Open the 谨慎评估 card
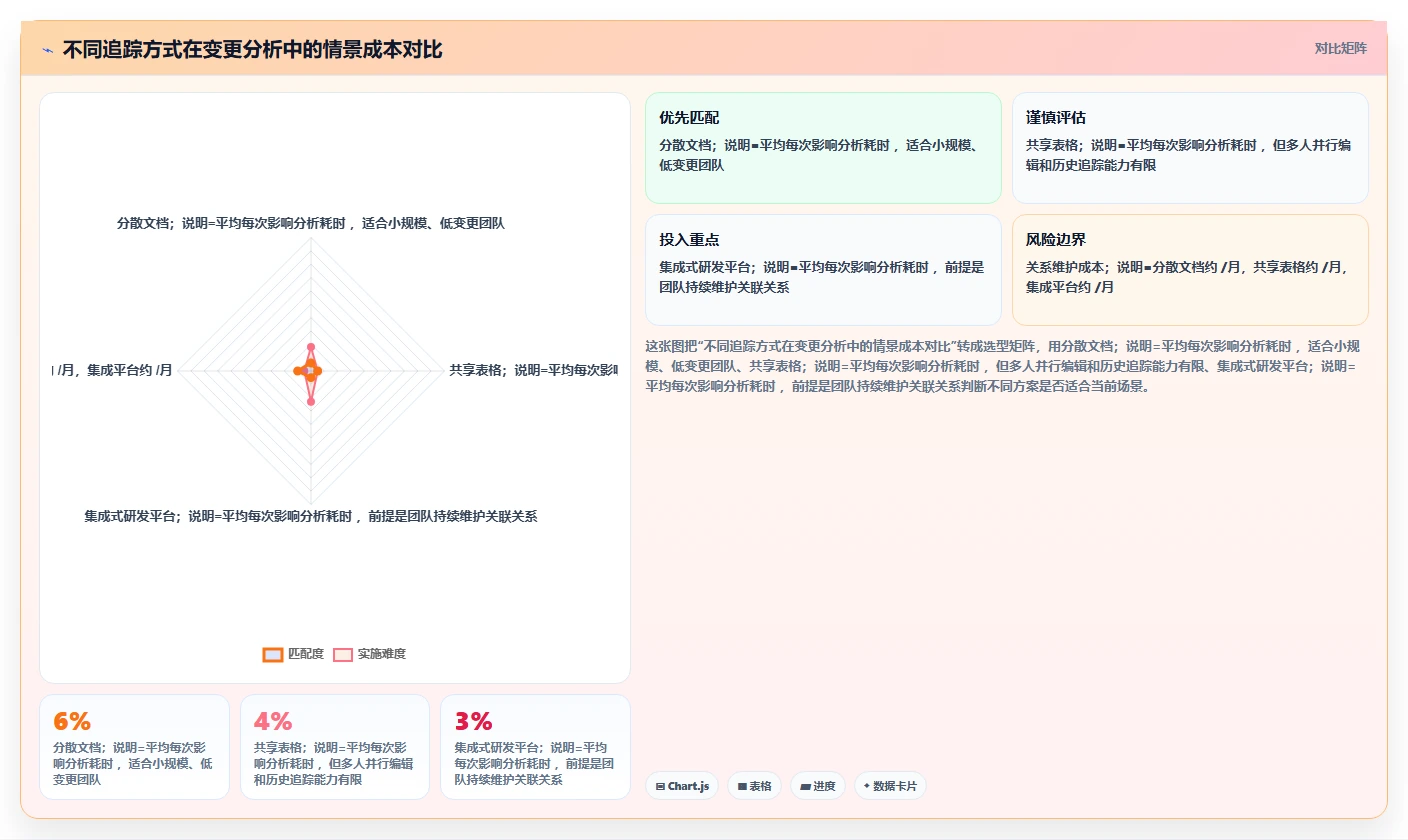Screen dimensions: 1408x840 (x=1190, y=148)
